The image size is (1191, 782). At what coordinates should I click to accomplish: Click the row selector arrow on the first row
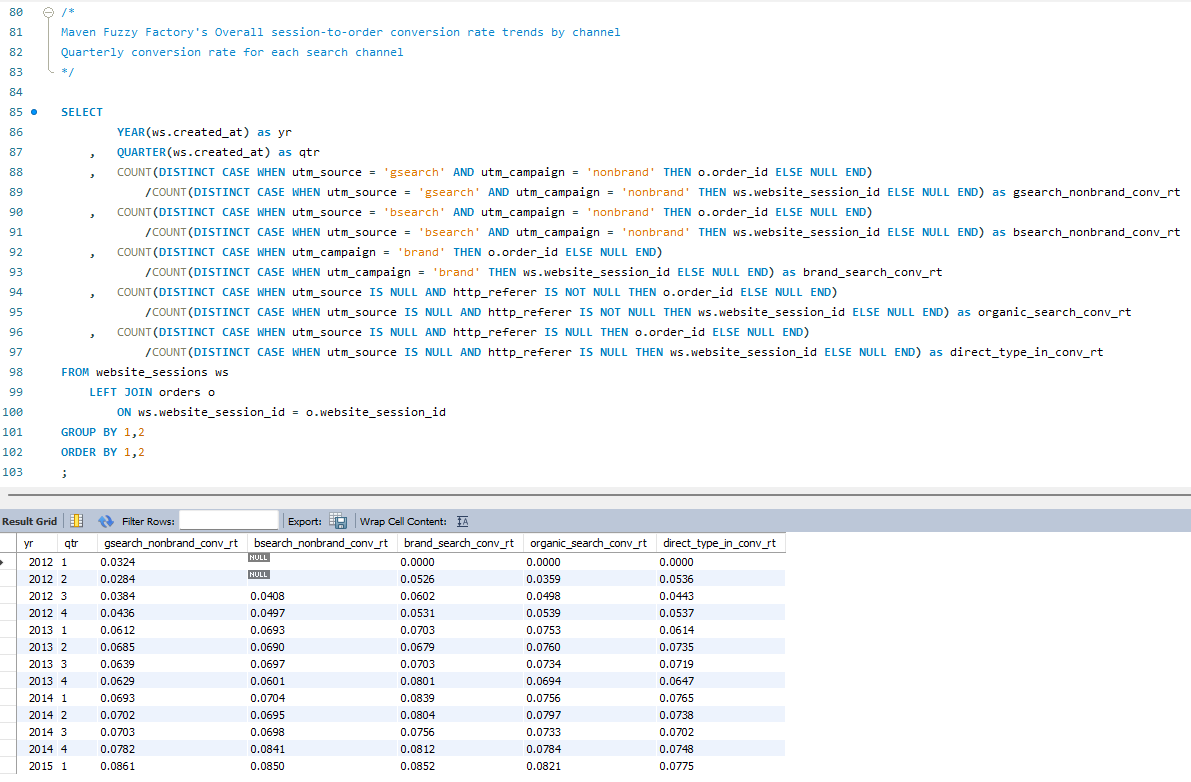pos(7,562)
